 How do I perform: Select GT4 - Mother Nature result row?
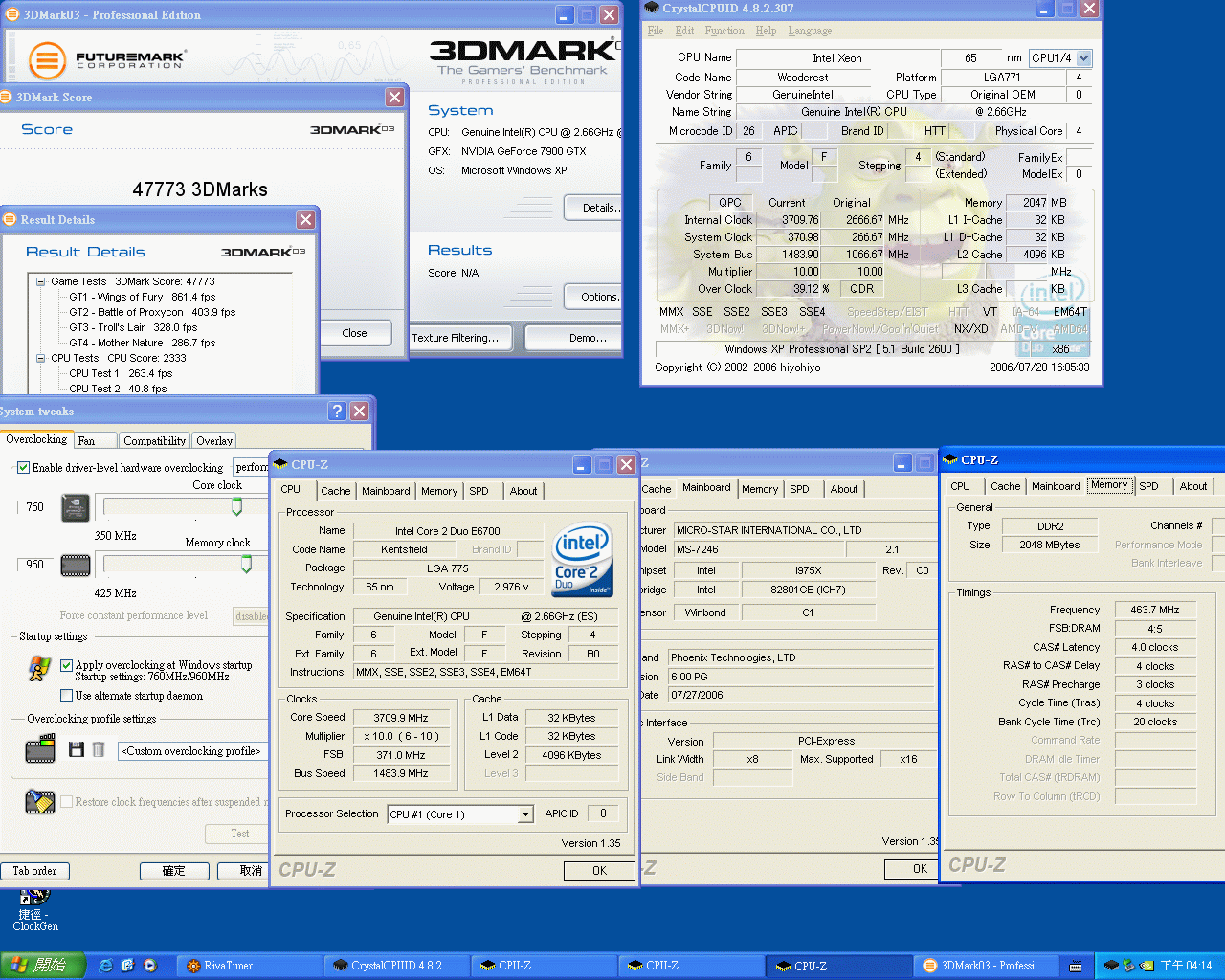142,343
